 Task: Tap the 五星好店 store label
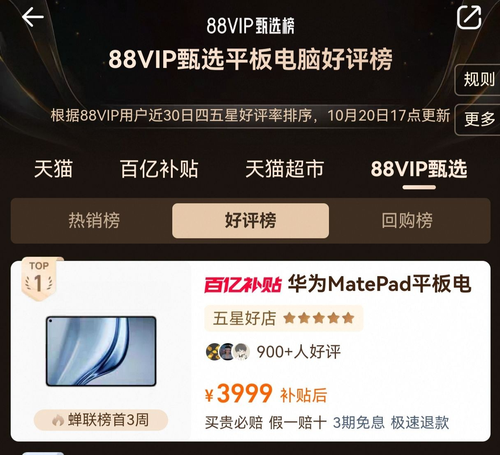tap(244, 318)
